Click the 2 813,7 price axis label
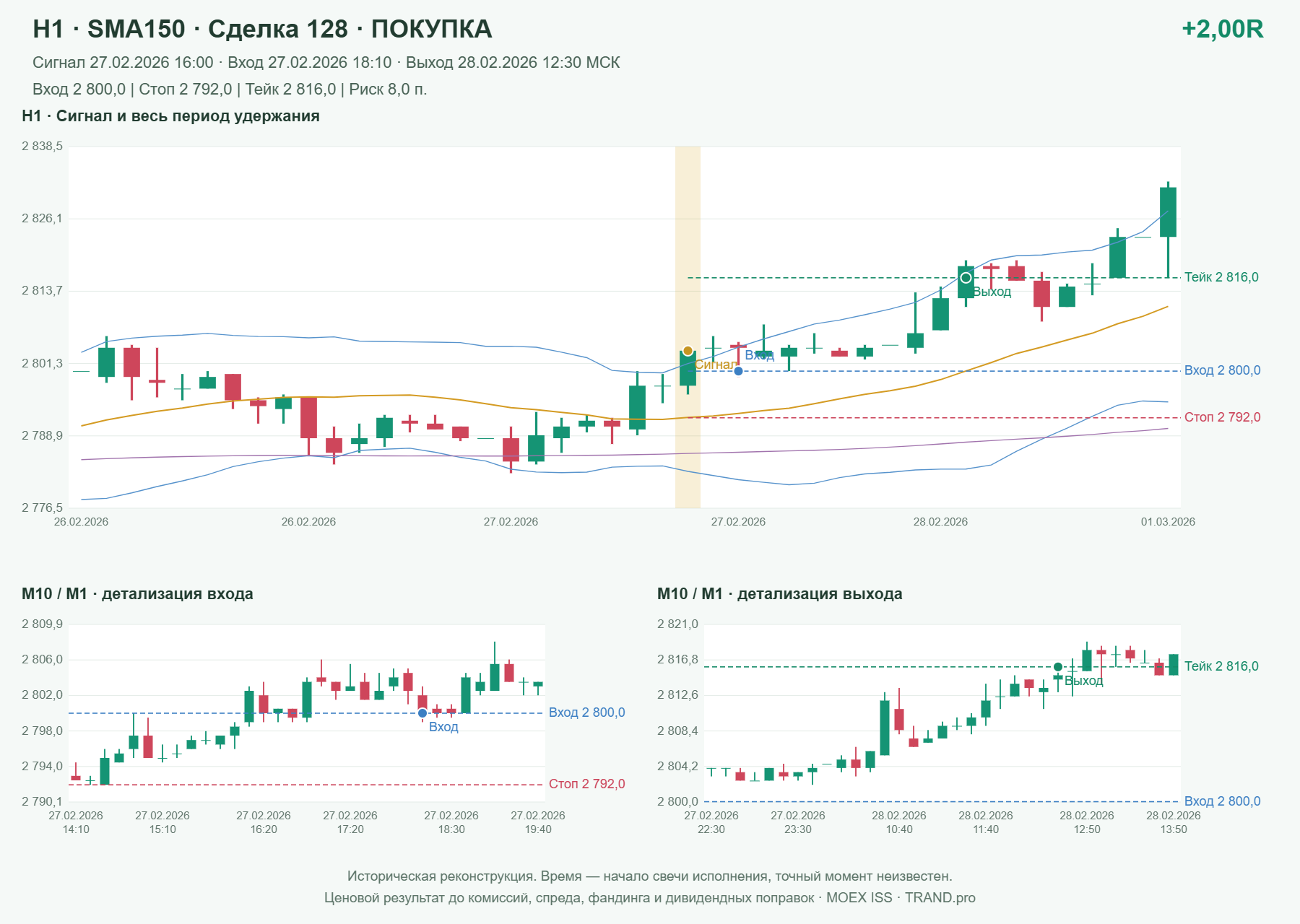The image size is (1300, 924). [42, 291]
